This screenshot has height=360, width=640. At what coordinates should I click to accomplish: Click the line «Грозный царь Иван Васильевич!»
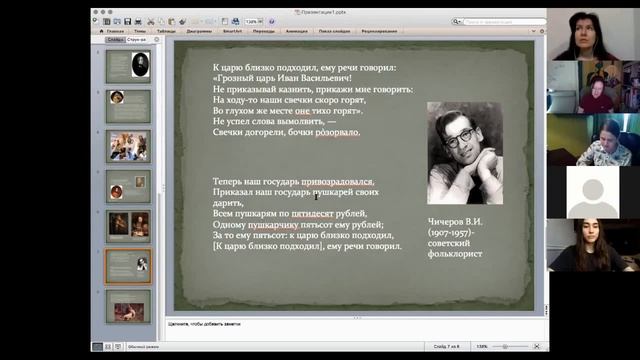coord(282,78)
